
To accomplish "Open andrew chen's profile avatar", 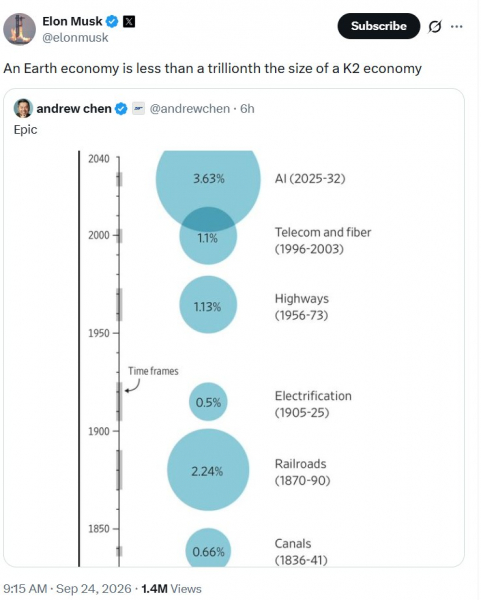I will pos(23,109).
